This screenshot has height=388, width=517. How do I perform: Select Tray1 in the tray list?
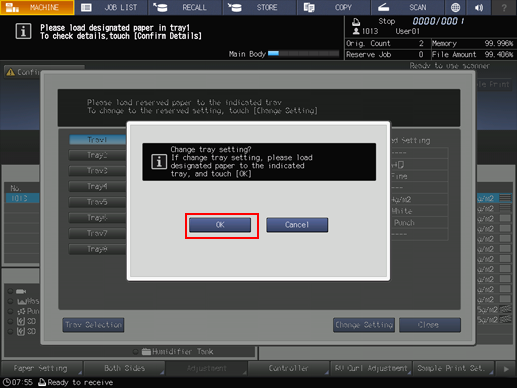pos(97,139)
